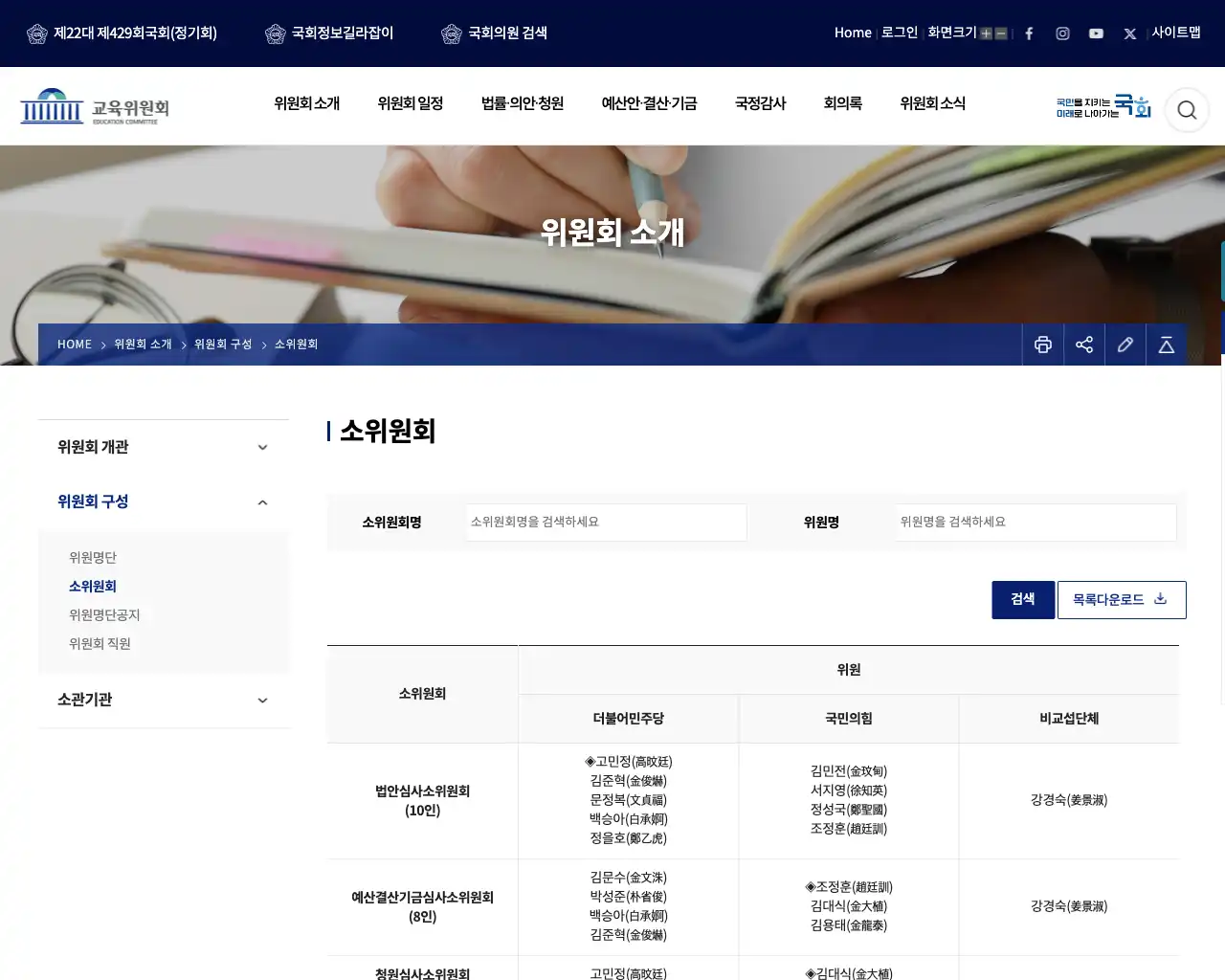Click the 국회 slogan logo at right
Screen dimensions: 1225x980
tap(1103, 107)
